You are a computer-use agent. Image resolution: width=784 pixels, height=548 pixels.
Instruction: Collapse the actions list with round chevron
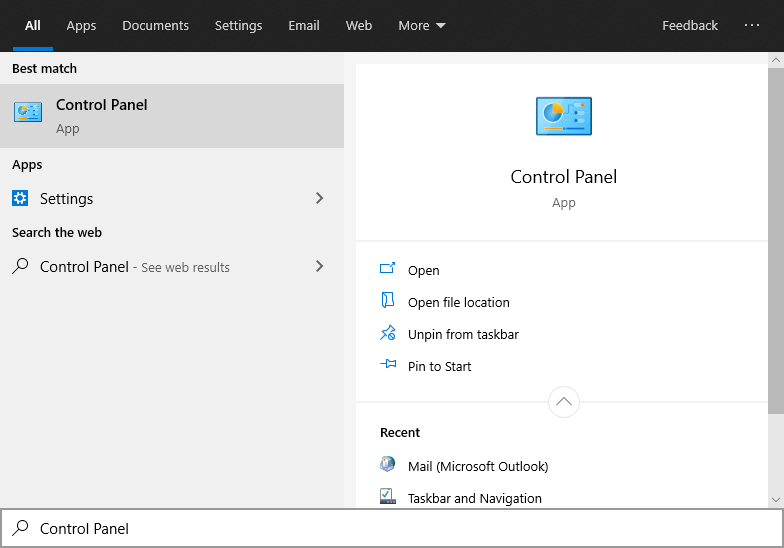[x=564, y=402]
